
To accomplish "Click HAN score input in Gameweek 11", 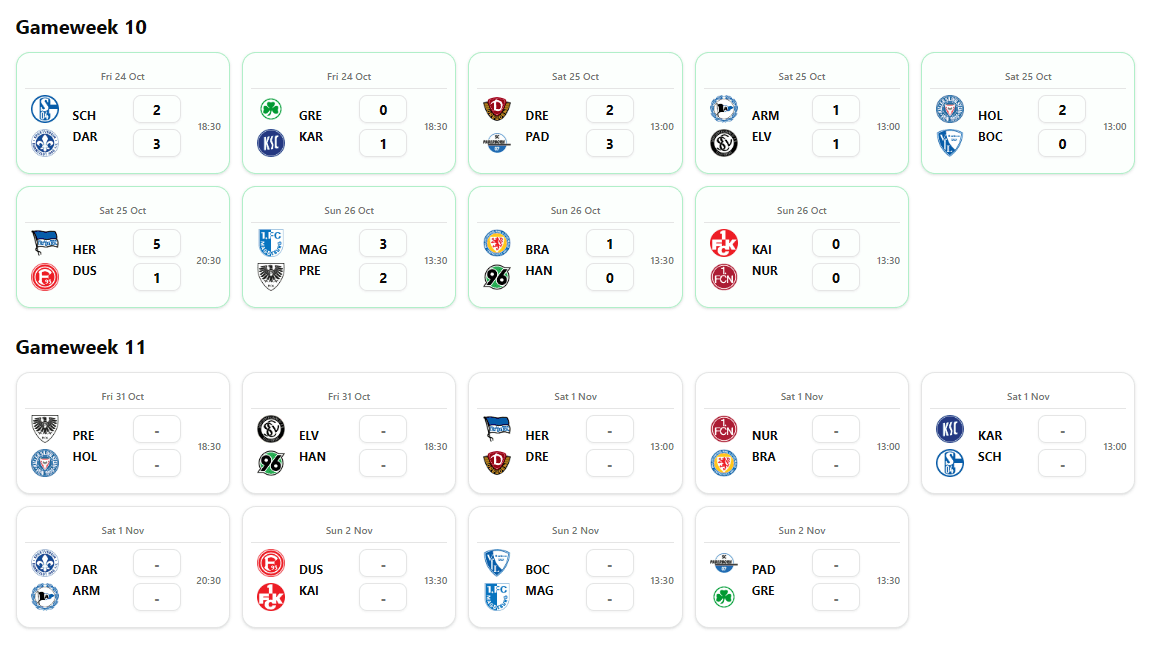I will (383, 463).
